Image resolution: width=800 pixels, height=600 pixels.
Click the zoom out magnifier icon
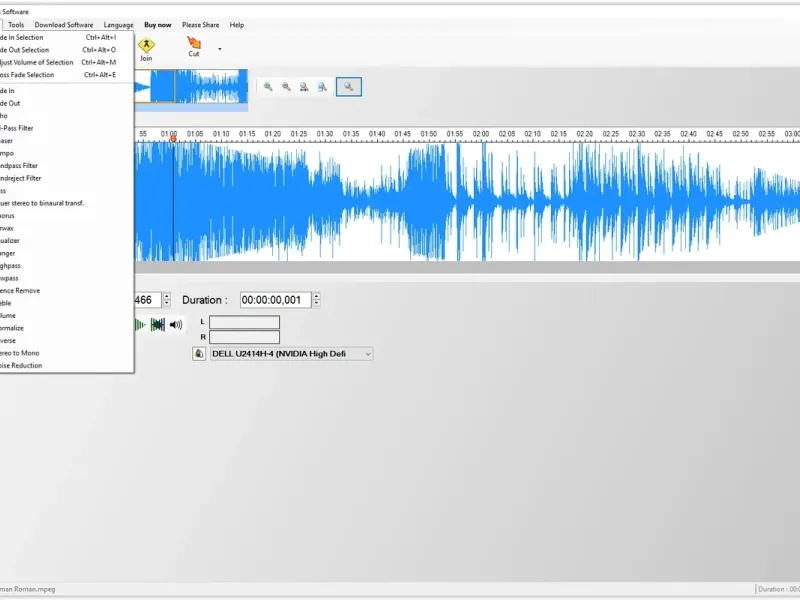[x=286, y=87]
